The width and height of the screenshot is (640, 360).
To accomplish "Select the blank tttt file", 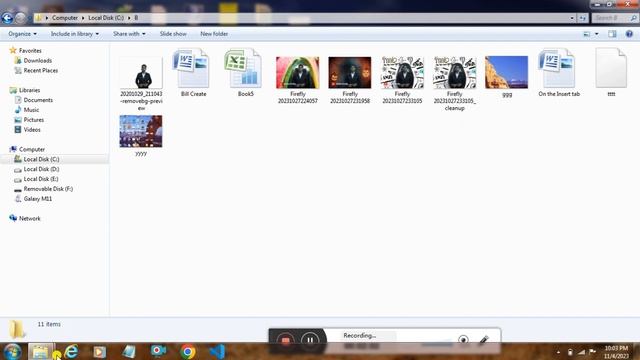I will point(611,73).
